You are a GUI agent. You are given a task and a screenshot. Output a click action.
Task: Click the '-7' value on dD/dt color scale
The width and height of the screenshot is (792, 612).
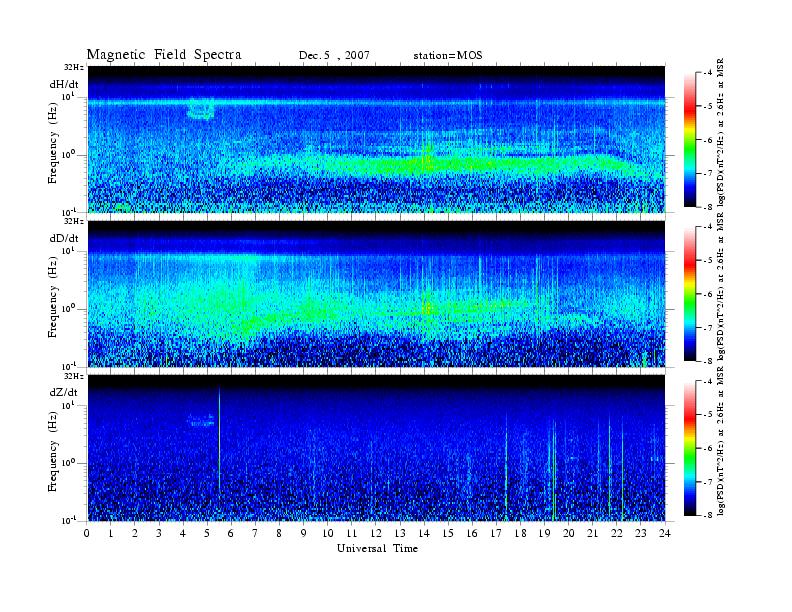click(x=709, y=328)
